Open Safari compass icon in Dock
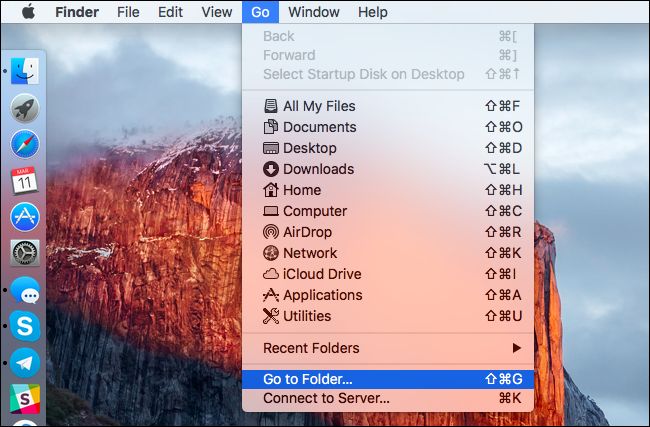This screenshot has width=650, height=427. 25,144
